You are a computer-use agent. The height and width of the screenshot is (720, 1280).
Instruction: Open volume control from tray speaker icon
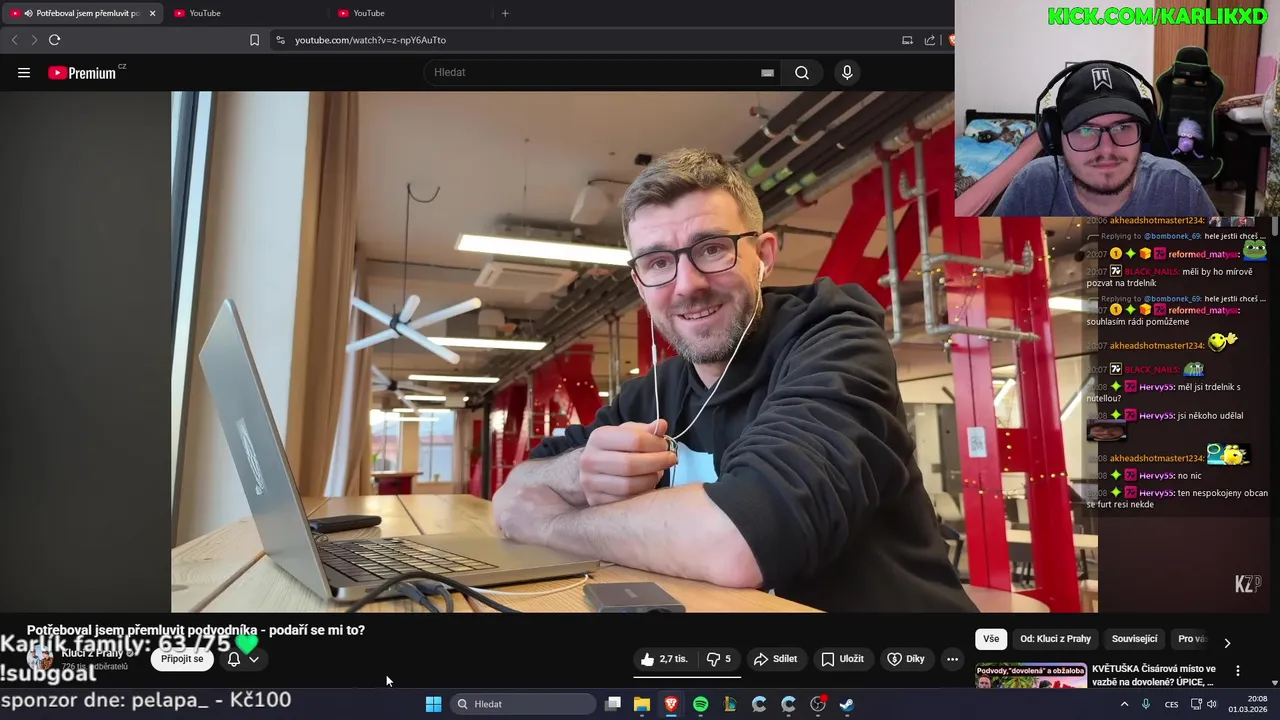click(x=1212, y=704)
